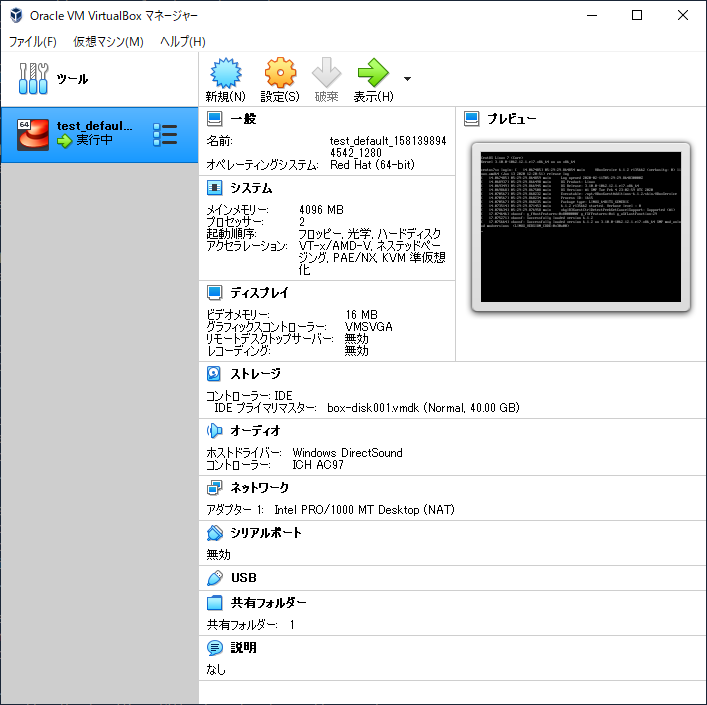The width and height of the screenshot is (707, 705).
Task: Click the 一般 section heading
Action: coord(243,119)
